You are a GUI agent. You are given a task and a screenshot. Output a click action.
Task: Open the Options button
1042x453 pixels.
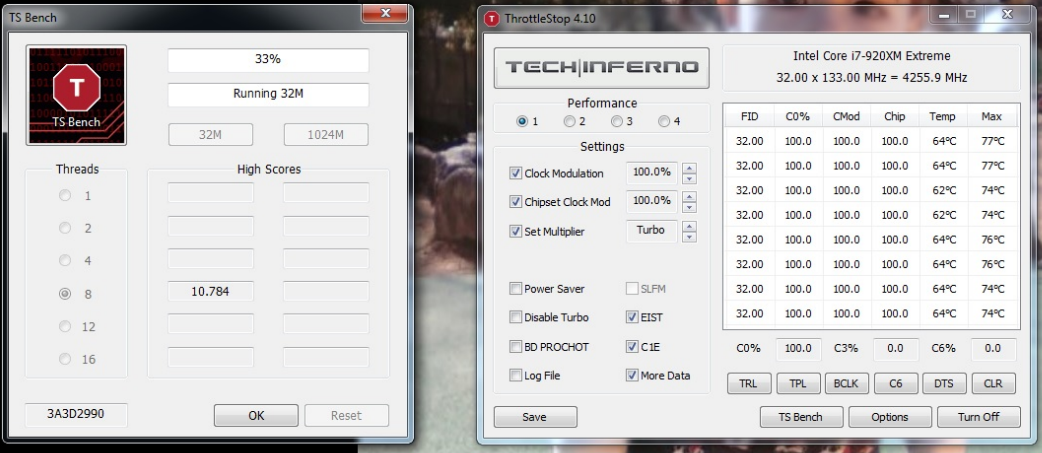click(890, 417)
